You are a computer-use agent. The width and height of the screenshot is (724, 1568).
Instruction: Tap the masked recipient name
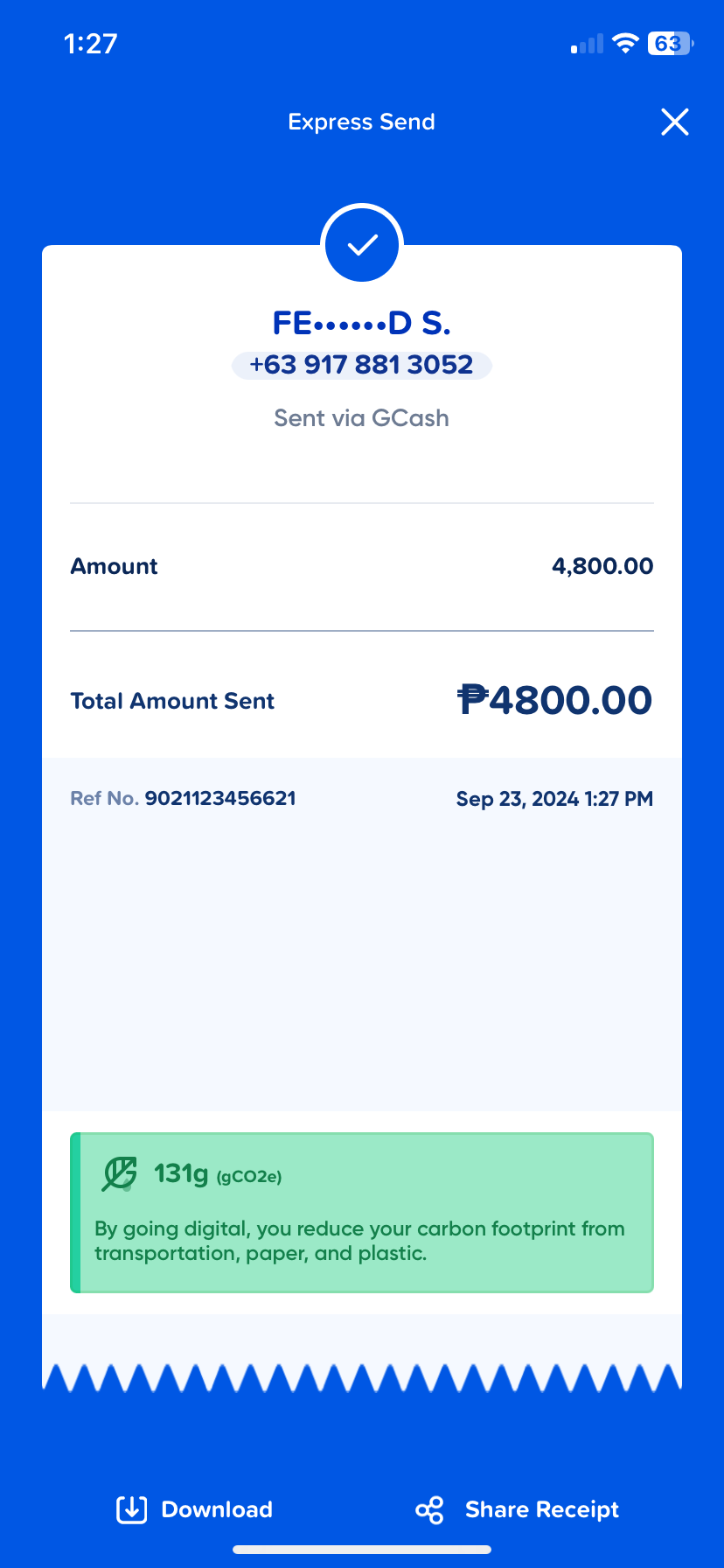click(x=362, y=324)
